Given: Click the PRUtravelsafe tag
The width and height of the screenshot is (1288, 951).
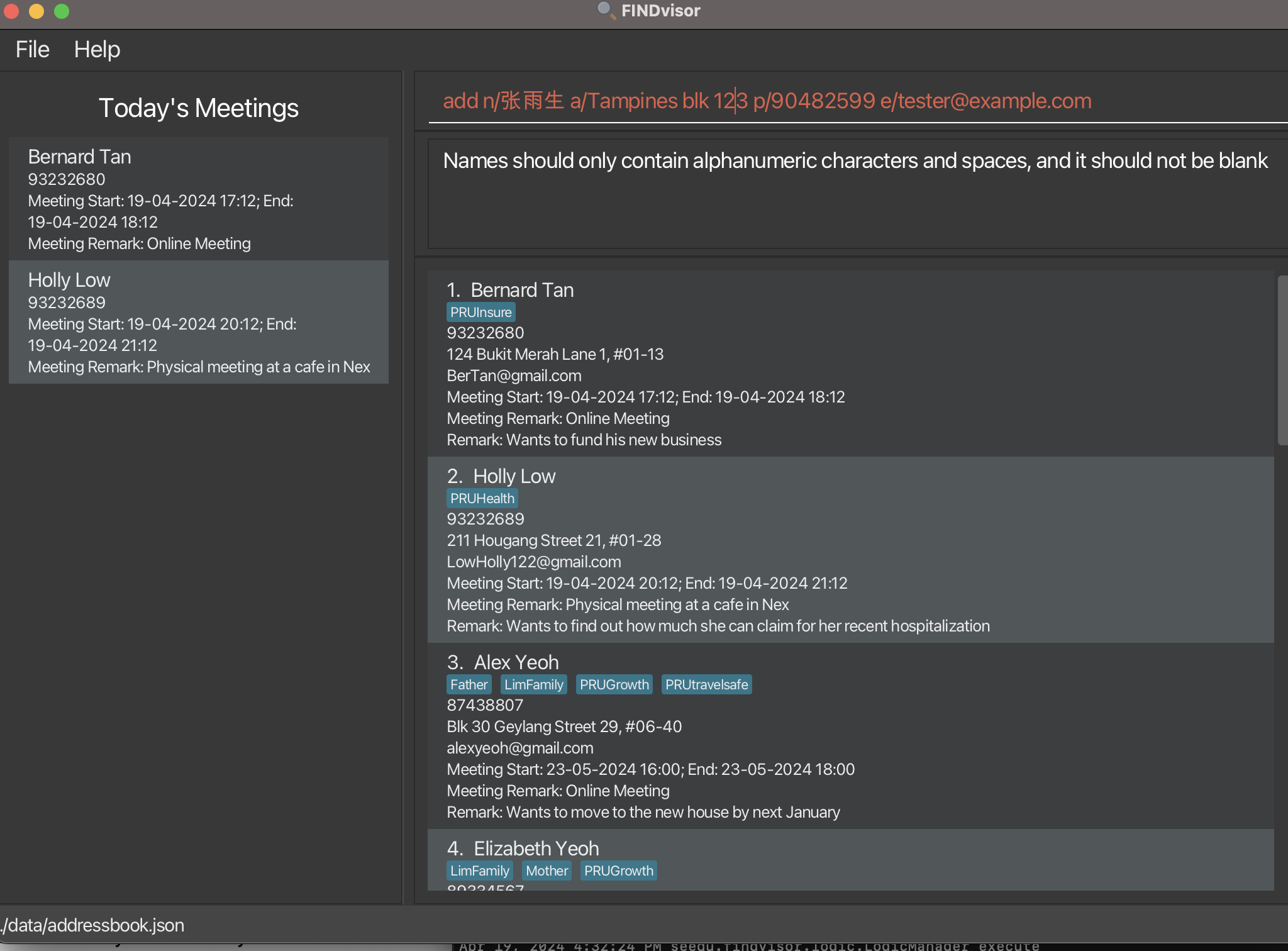Looking at the screenshot, I should (x=706, y=684).
